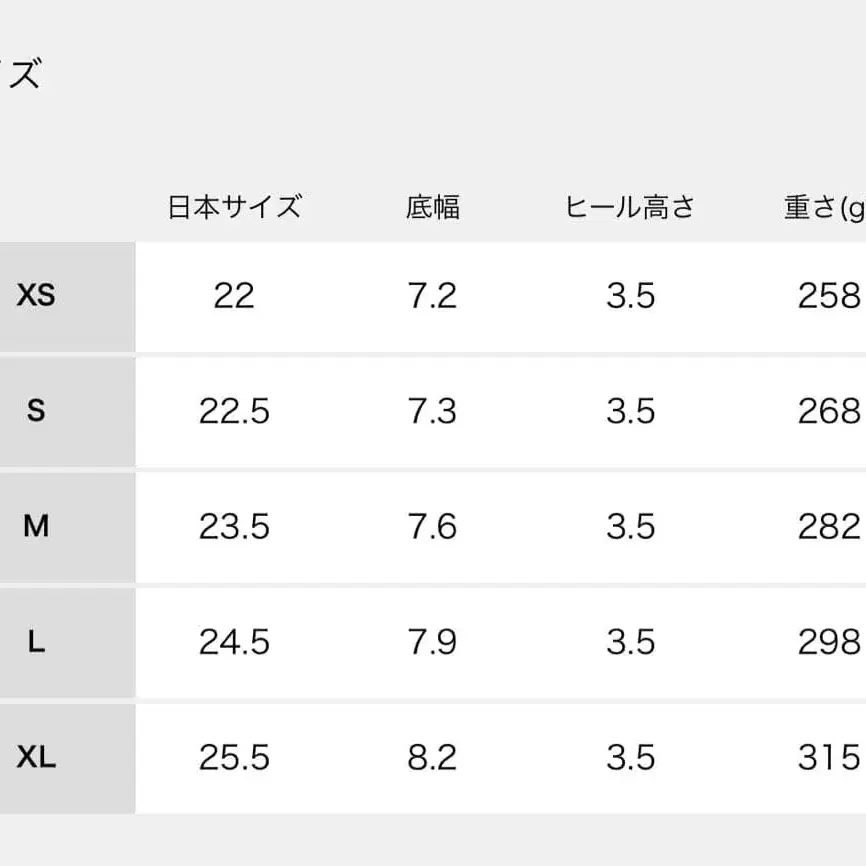Click the S size row label
Image resolution: width=866 pixels, height=866 pixels.
click(37, 411)
